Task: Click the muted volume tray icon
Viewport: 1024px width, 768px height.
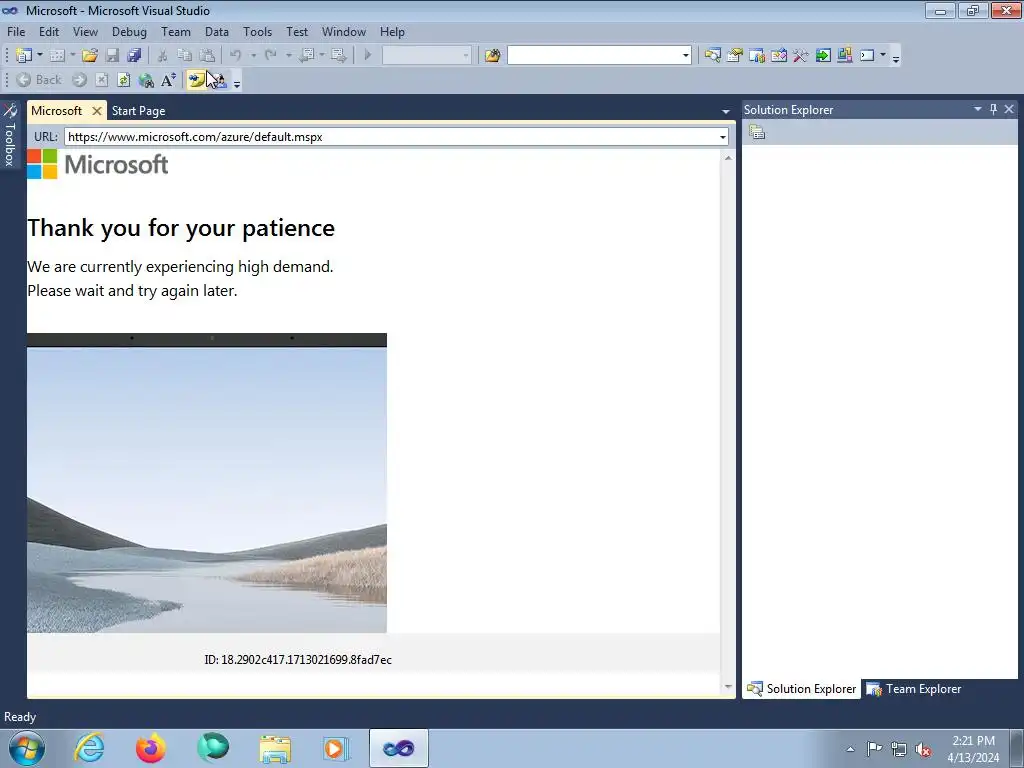Action: [923, 749]
